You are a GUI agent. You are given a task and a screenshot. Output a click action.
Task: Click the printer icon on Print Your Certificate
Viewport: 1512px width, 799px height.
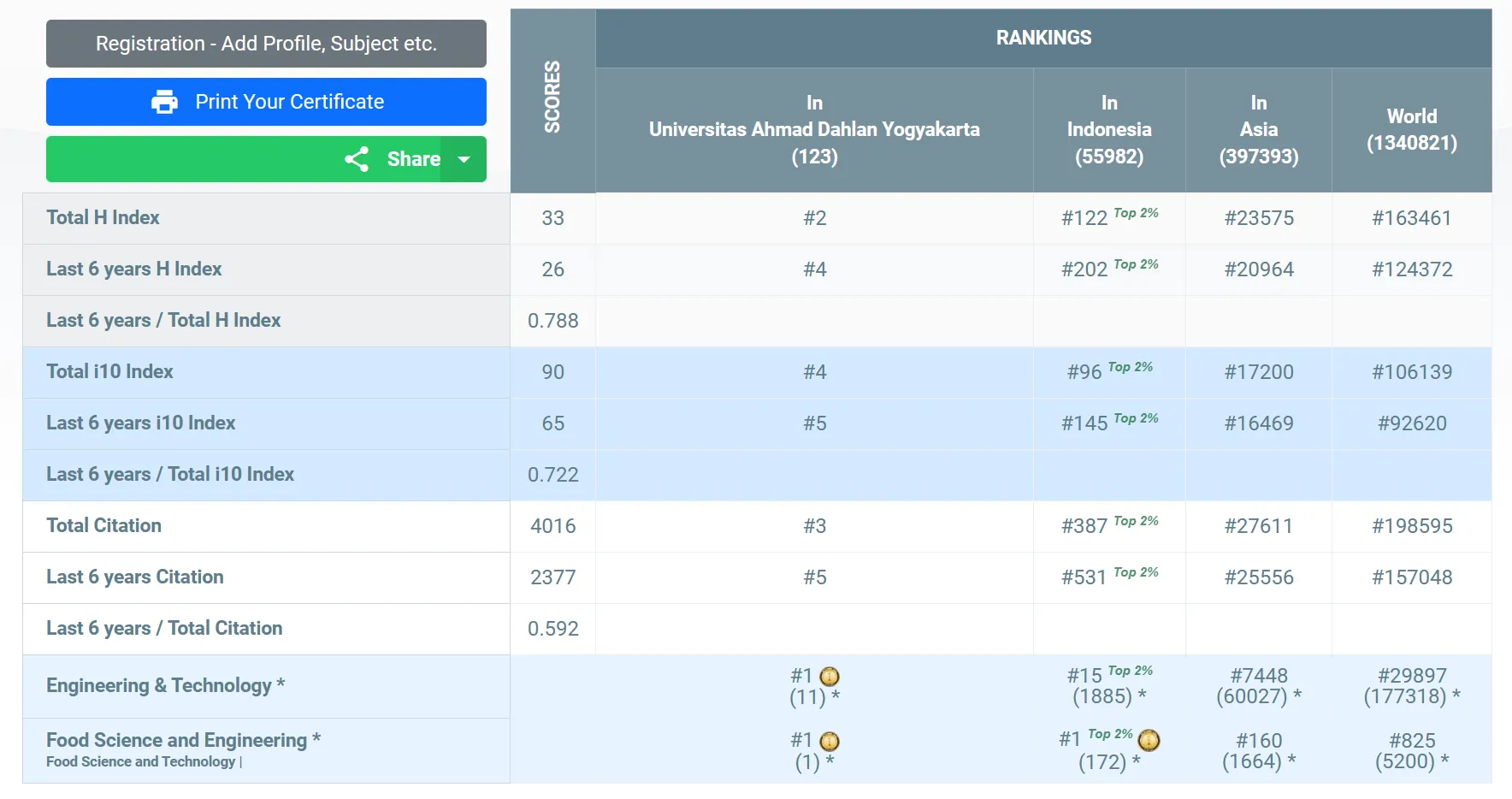164,102
